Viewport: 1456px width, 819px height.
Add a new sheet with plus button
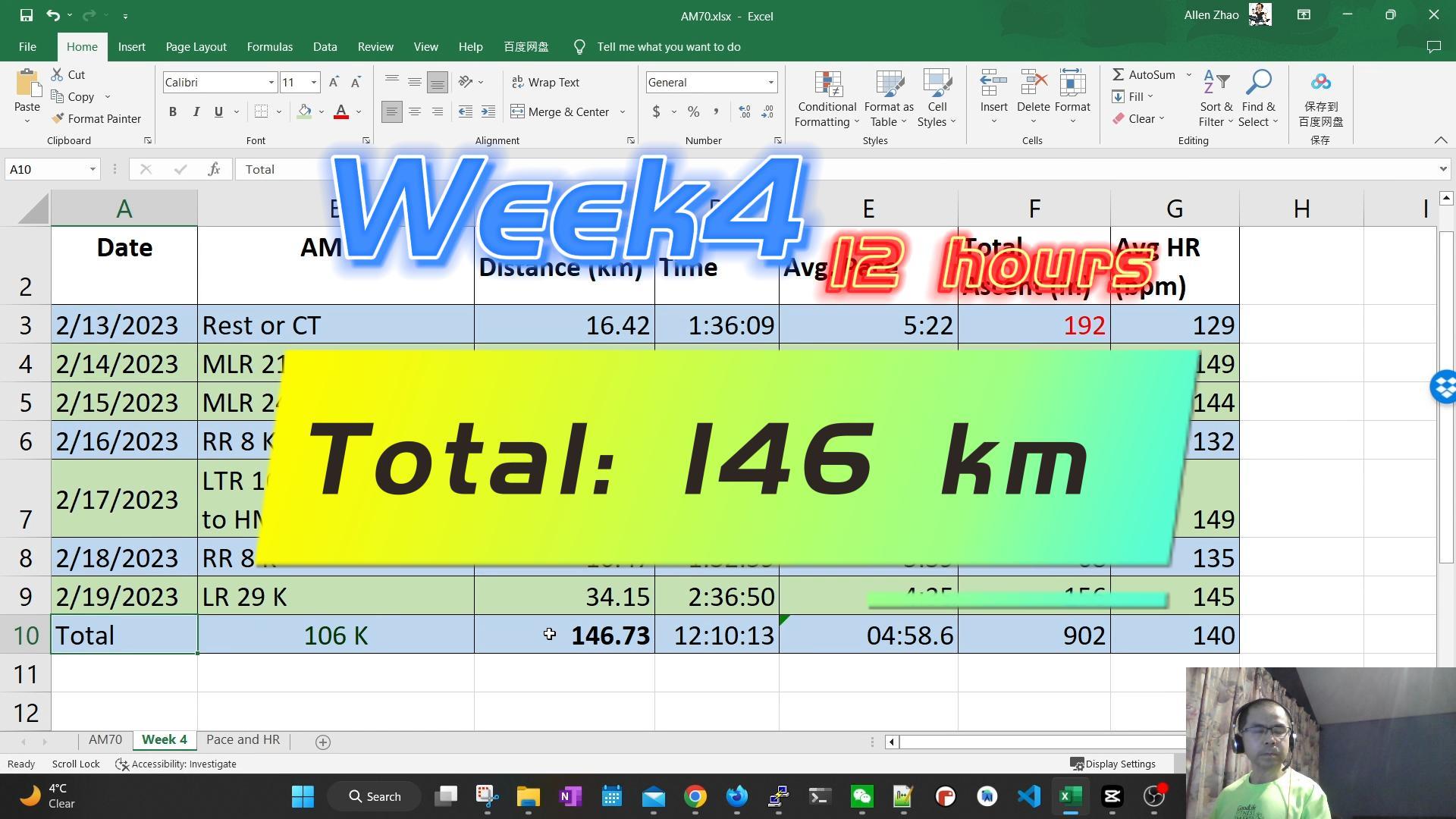tap(323, 742)
